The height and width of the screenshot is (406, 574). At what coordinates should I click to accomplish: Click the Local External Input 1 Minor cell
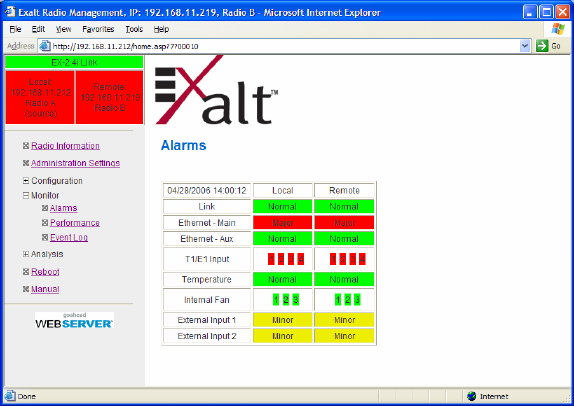pos(282,320)
